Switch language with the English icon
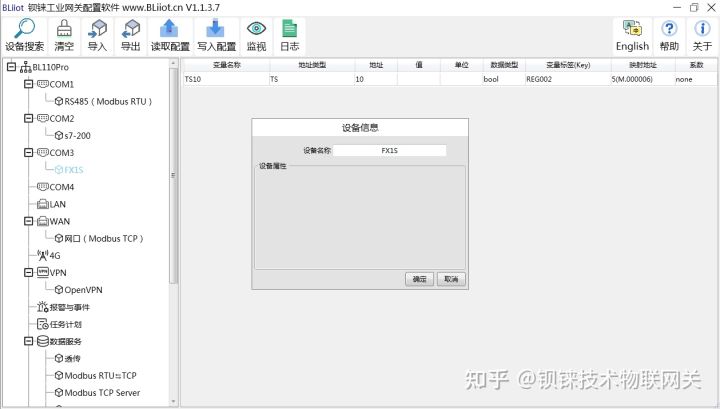This screenshot has width=720, height=409. 632,28
